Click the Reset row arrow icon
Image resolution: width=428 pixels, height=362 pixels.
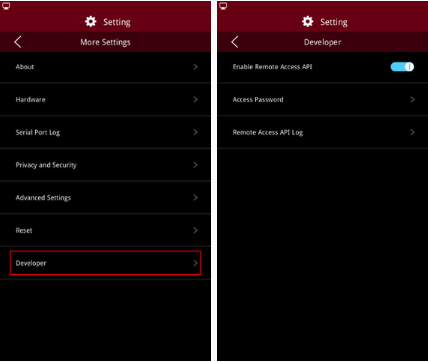pos(195,230)
